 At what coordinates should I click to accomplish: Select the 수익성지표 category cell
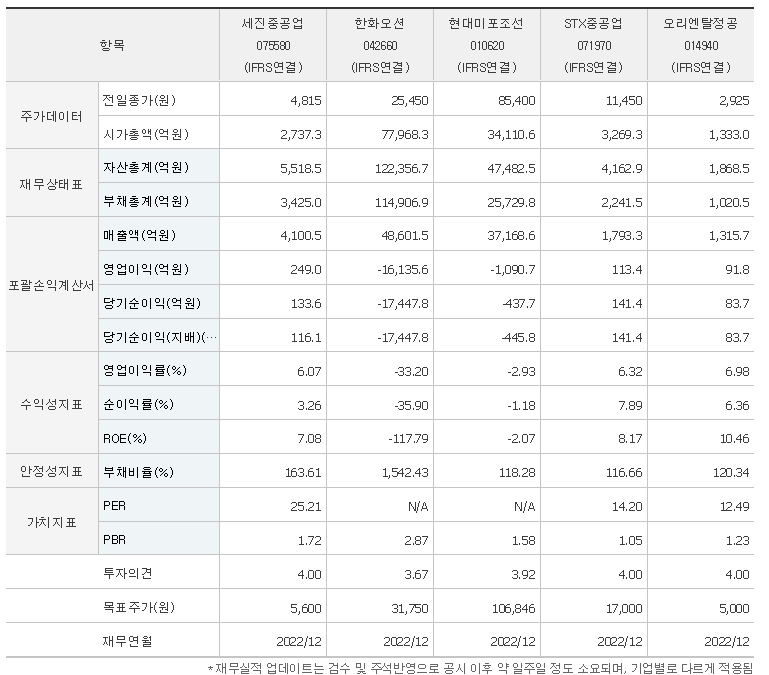(x=52, y=404)
